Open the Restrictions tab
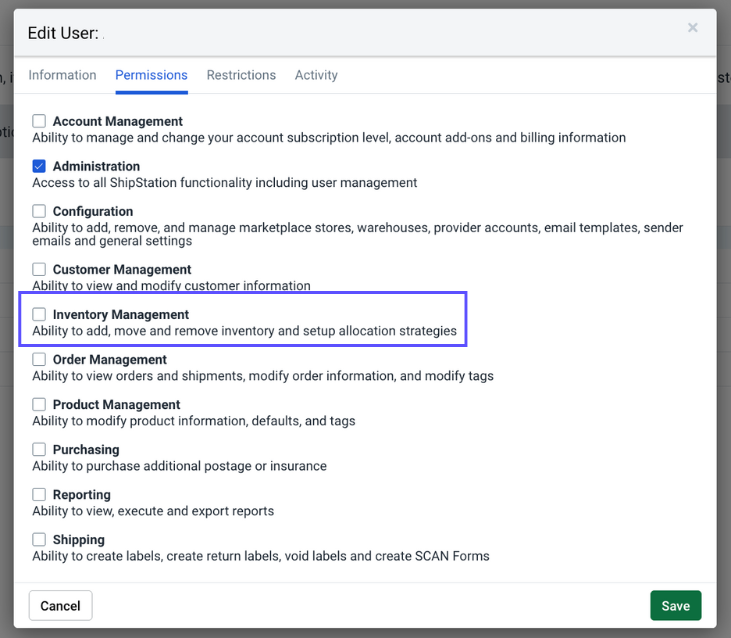The image size is (731, 638). click(x=241, y=75)
